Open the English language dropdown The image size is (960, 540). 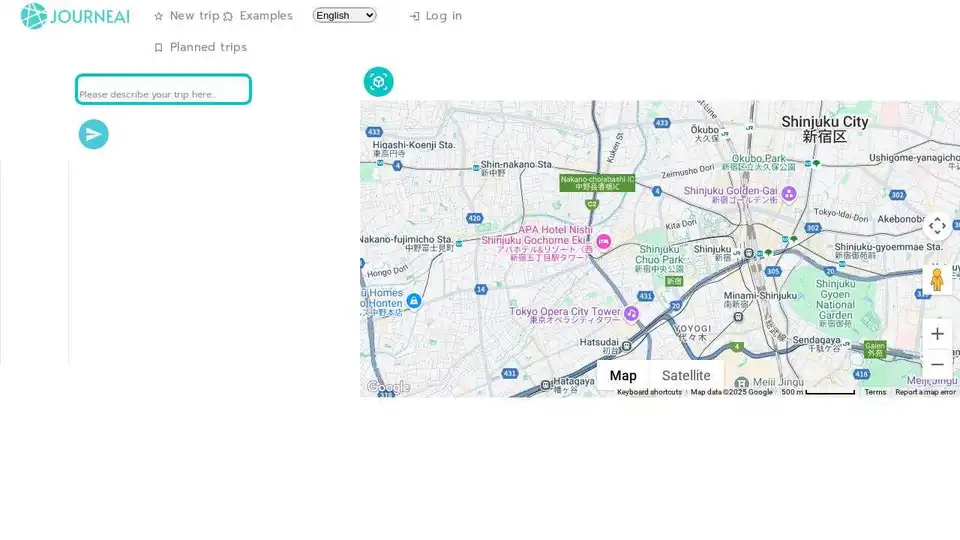[344, 15]
